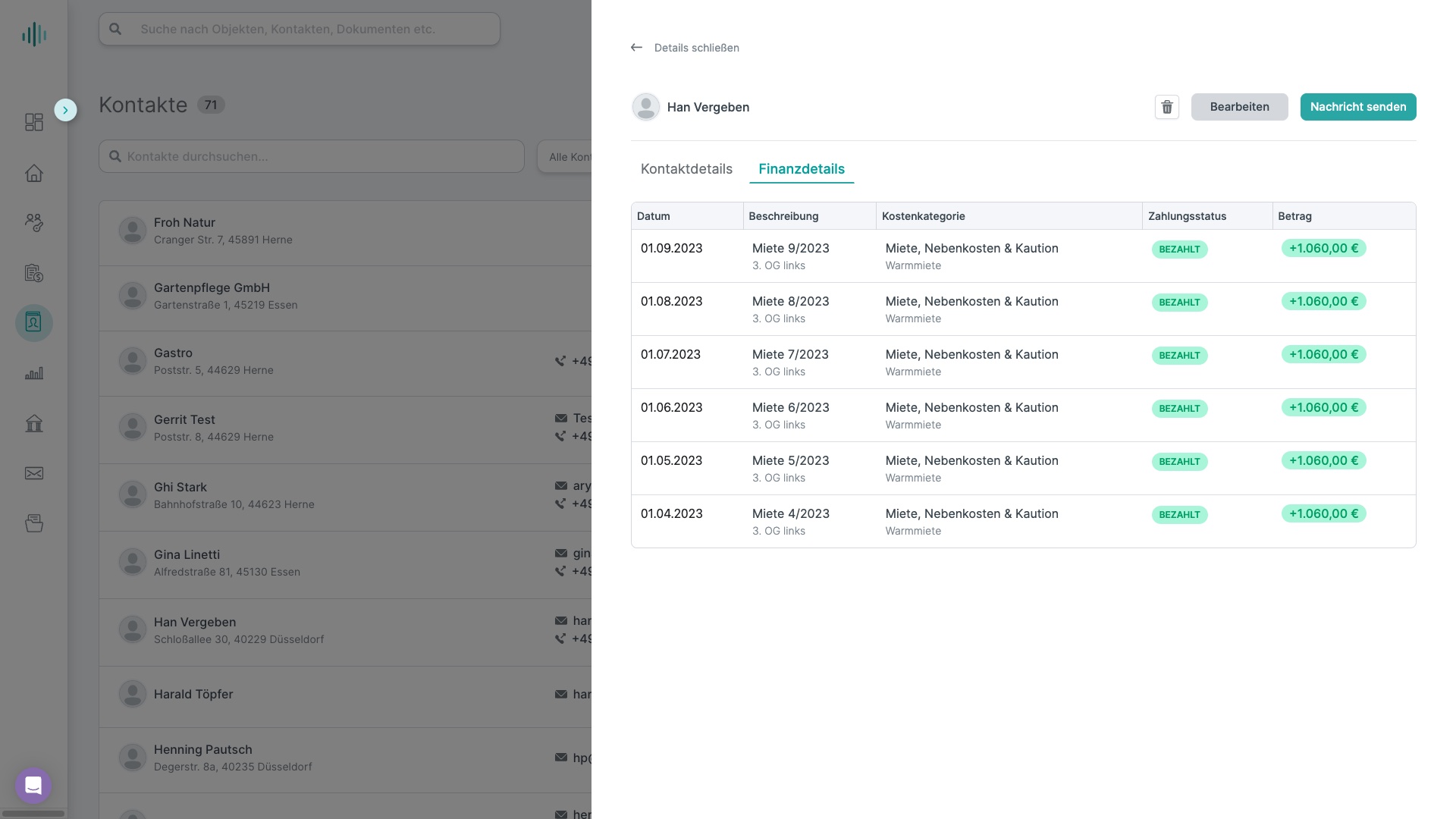
Task: Open the Harald Töpfer contact
Action: (x=345, y=696)
